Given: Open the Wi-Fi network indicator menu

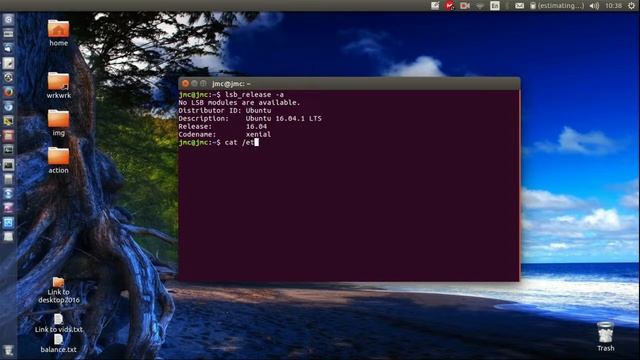Looking at the screenshot, I should [x=480, y=6].
